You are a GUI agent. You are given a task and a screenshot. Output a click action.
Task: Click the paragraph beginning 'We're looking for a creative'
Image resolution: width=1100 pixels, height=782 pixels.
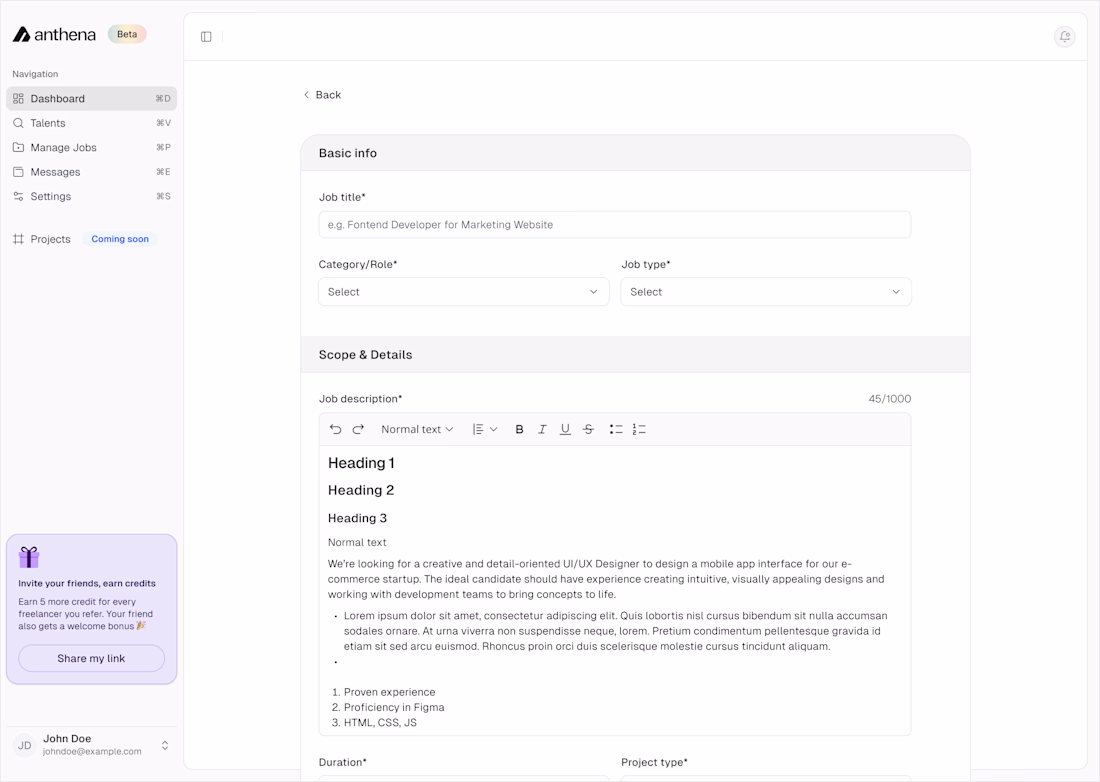(x=606, y=579)
